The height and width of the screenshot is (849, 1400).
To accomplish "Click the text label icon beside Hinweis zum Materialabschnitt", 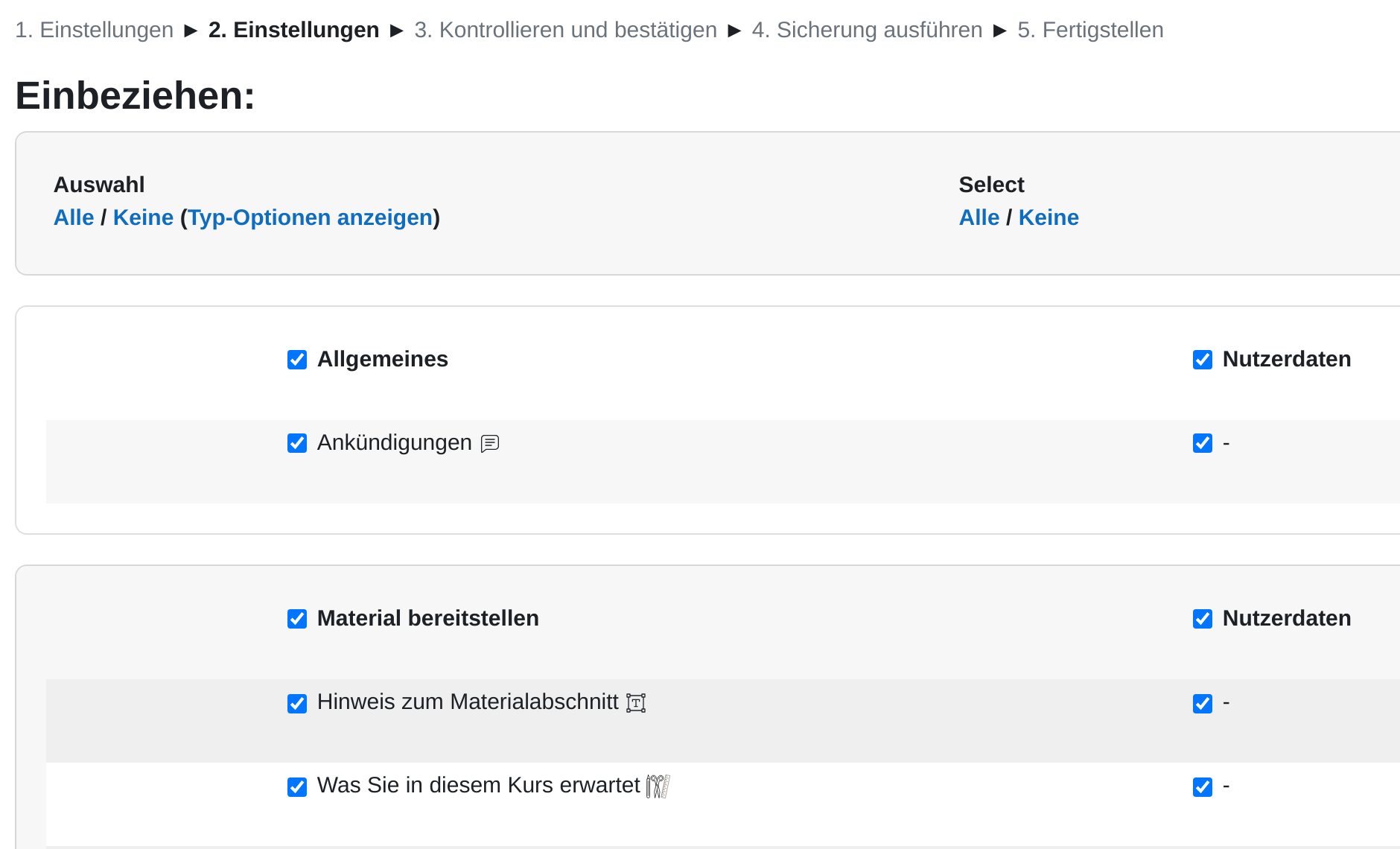I will [636, 703].
